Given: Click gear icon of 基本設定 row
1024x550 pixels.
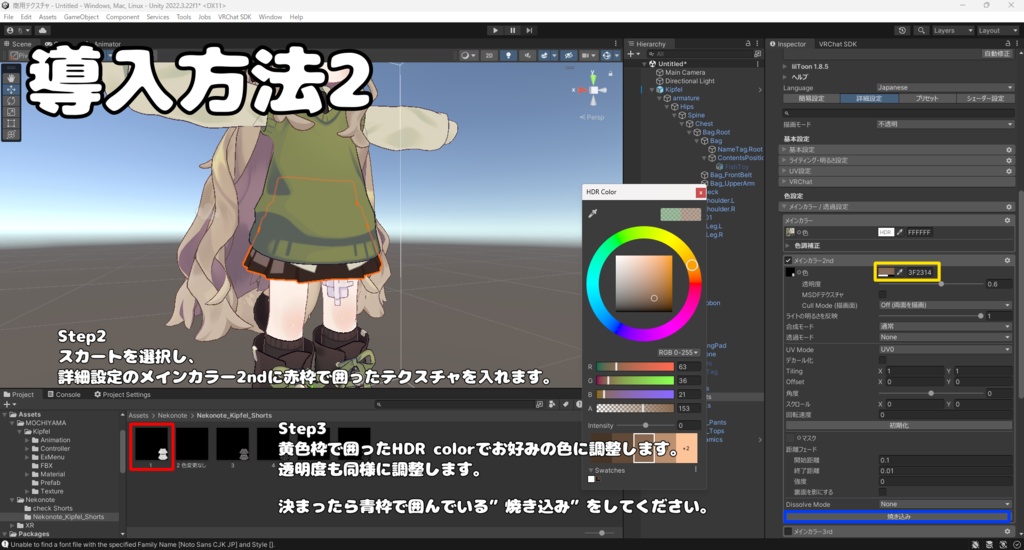Looking at the screenshot, I should pyautogui.click(x=1009, y=150).
